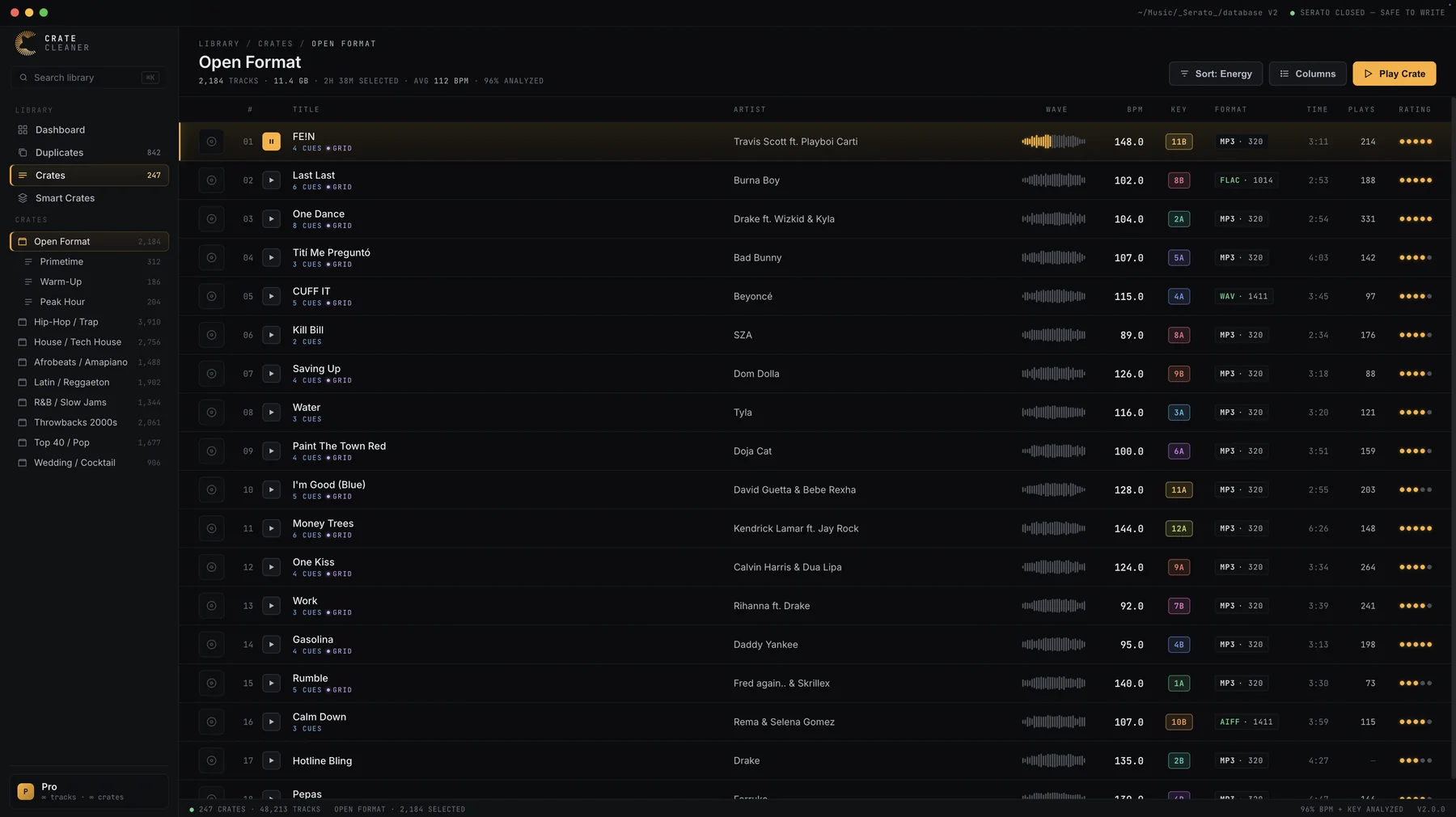
Task: Open the Crates section in sidebar
Action: (89, 175)
